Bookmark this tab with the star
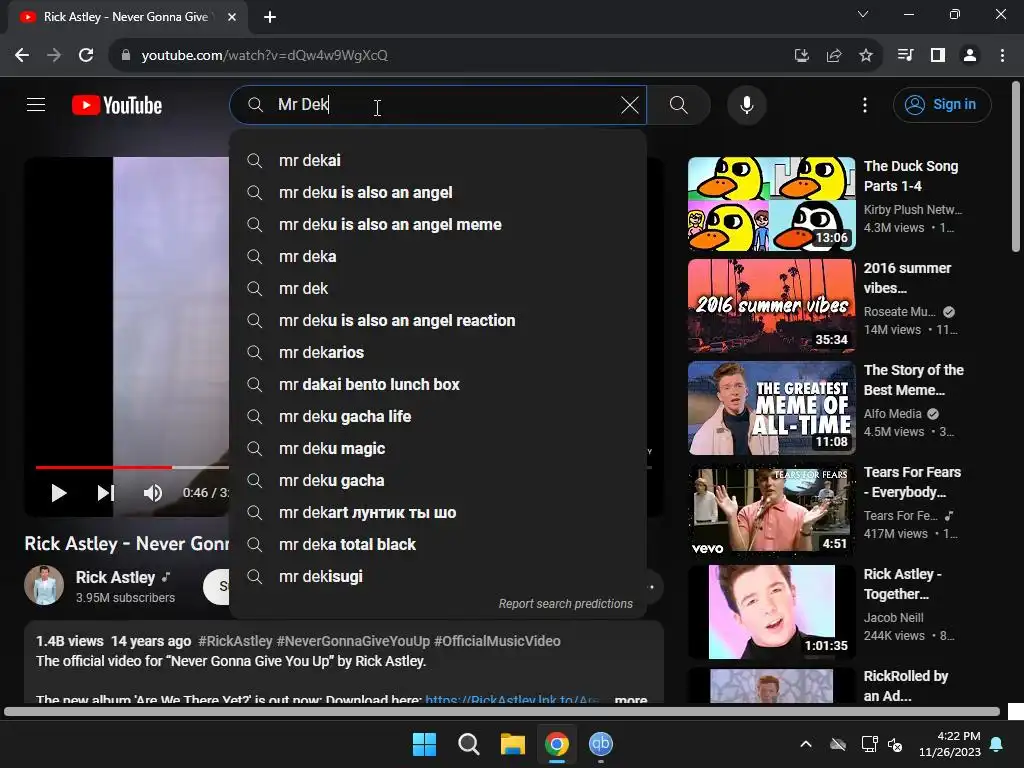 [x=866, y=56]
